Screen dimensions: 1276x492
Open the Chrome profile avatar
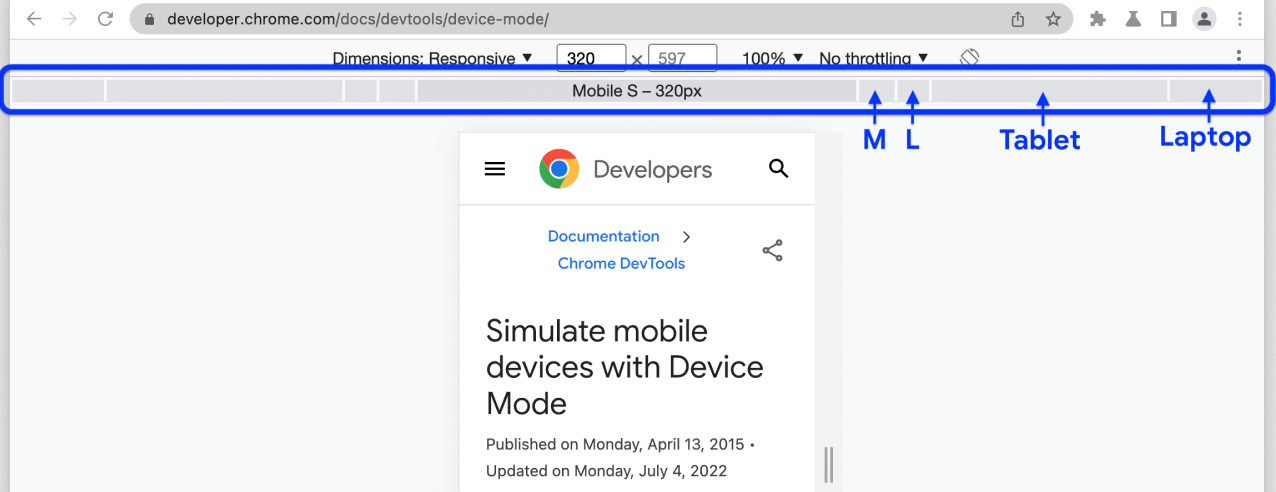point(1205,19)
